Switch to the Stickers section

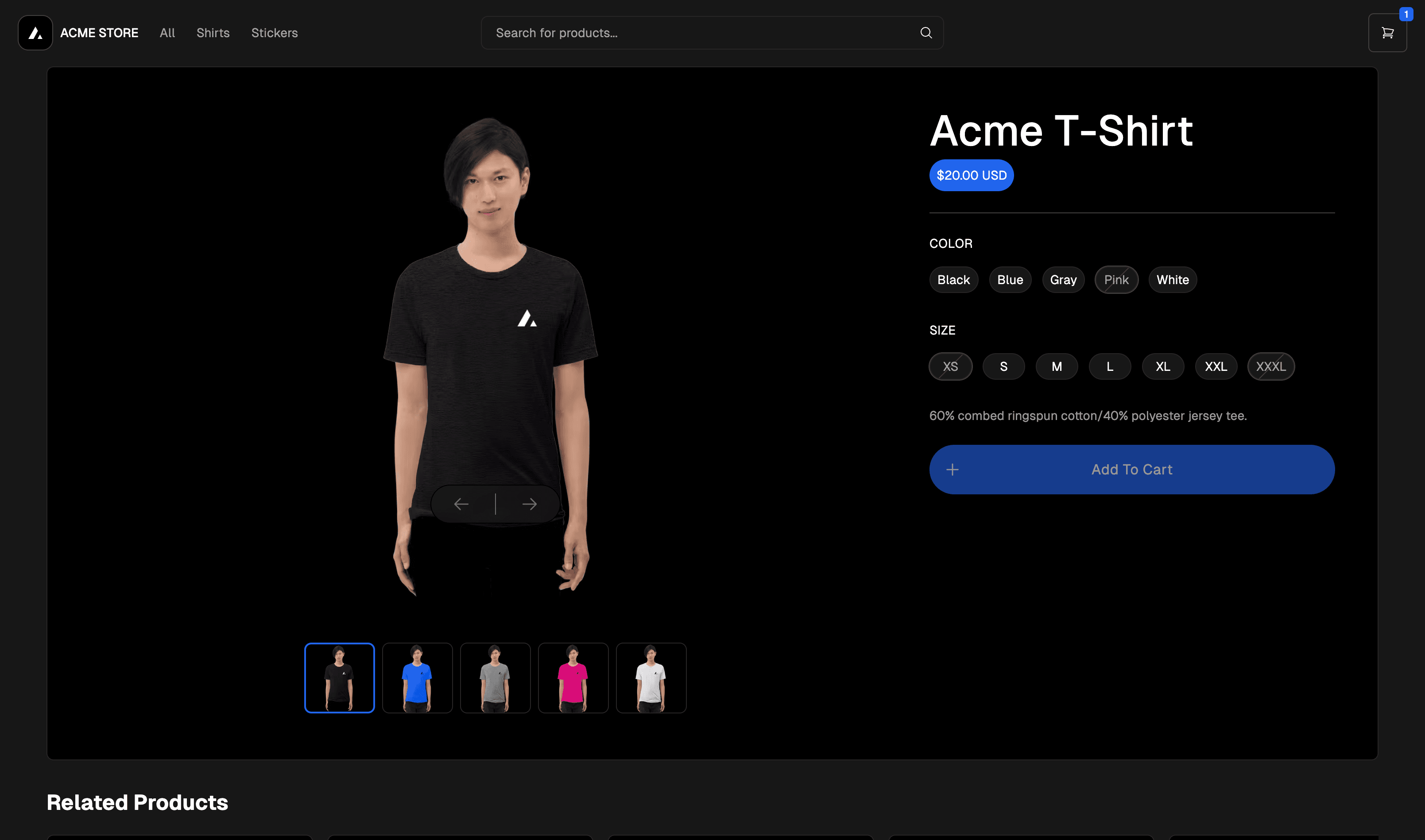click(274, 33)
